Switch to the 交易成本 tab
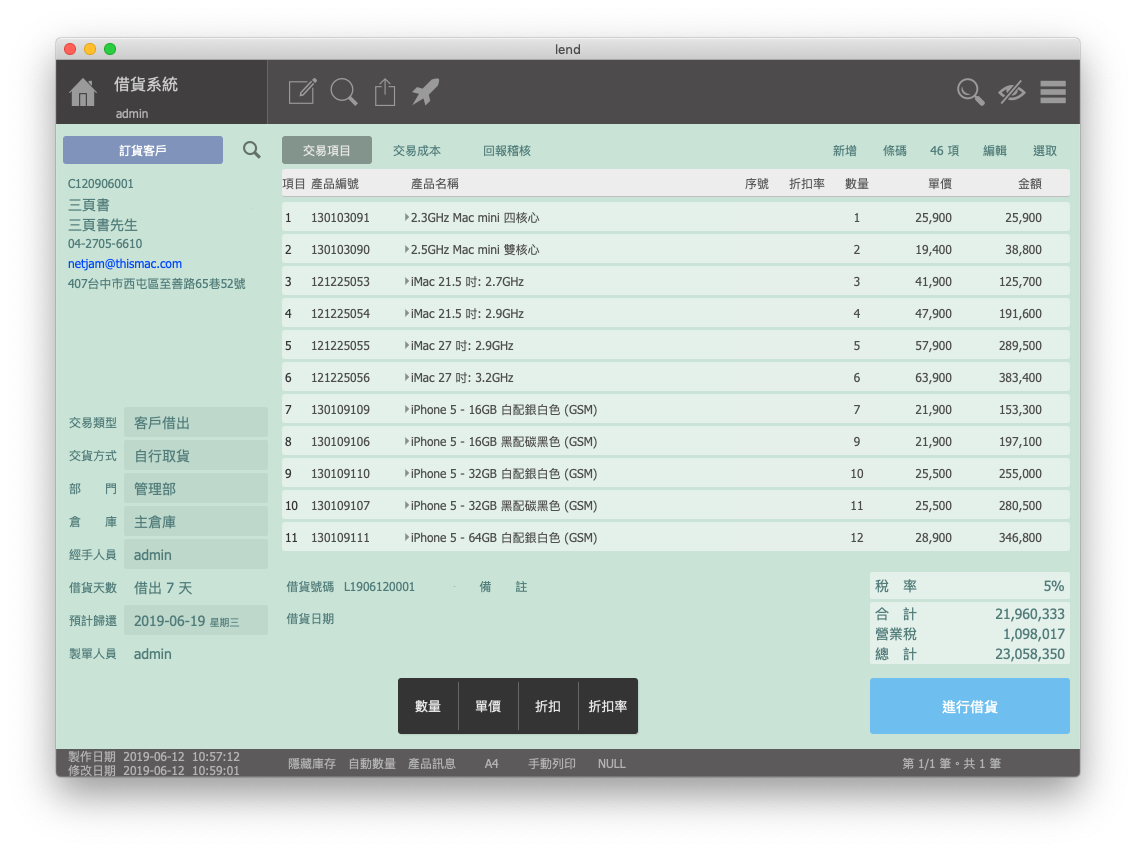 pos(417,151)
